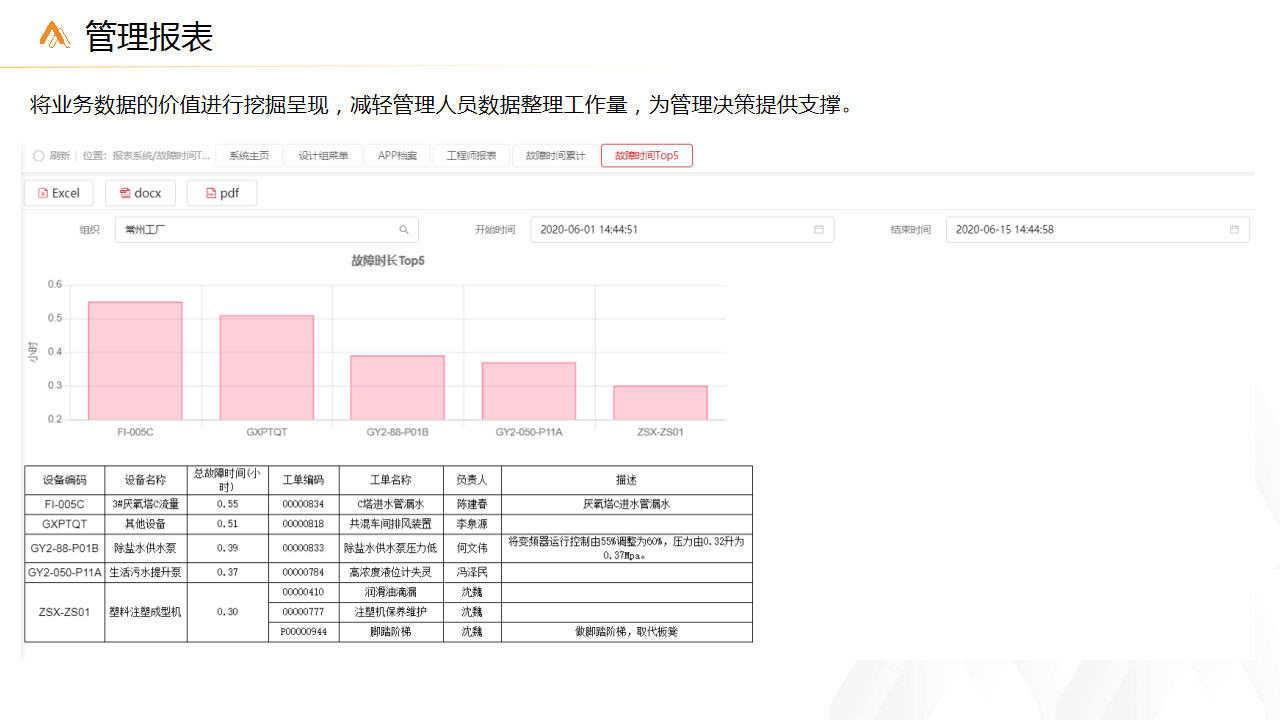Click the 位置 breadcrumb text 报表系统/故障时间T...
This screenshot has width=1280, height=720.
tap(161, 156)
